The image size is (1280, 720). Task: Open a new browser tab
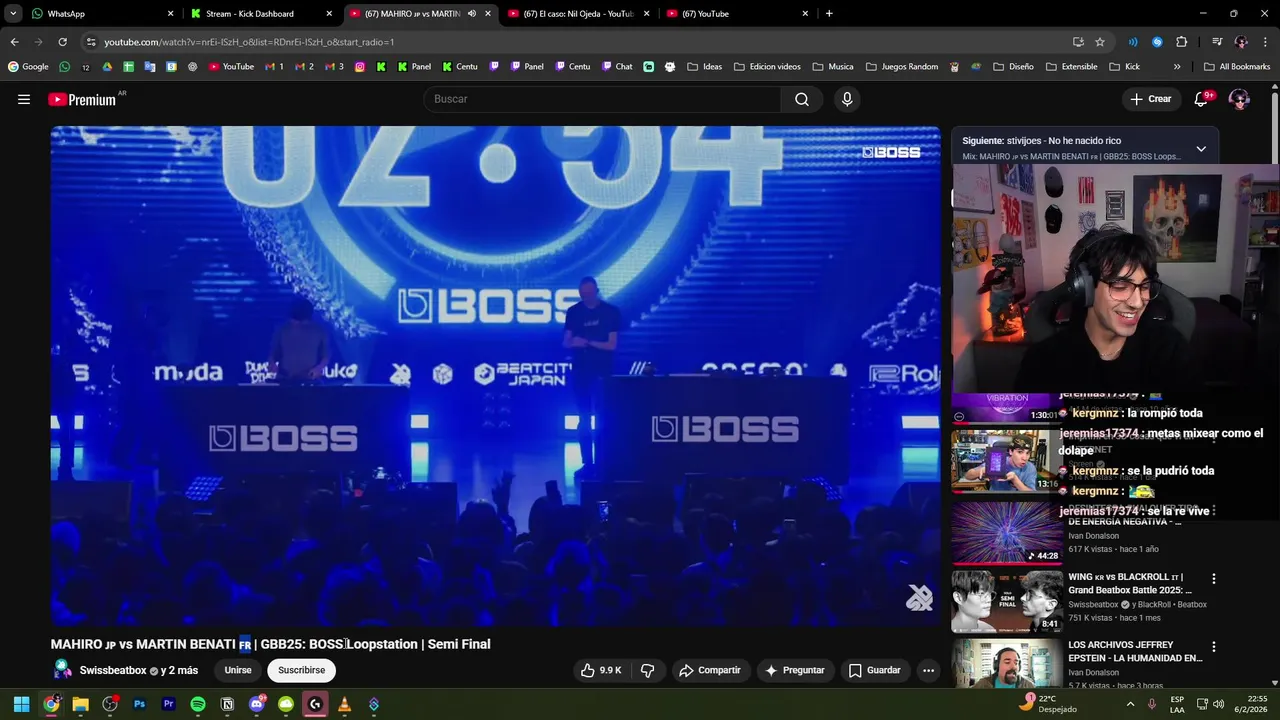click(x=829, y=14)
